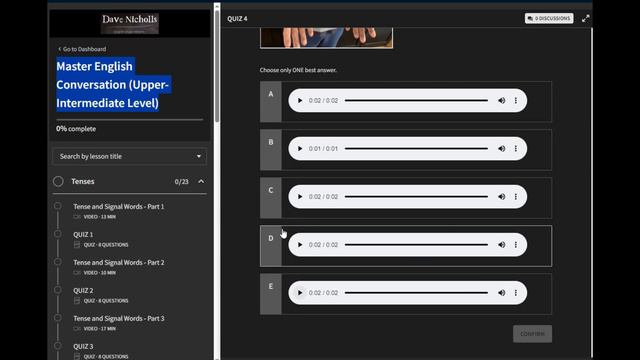Open the Search by lesson title dropdown

point(129,156)
